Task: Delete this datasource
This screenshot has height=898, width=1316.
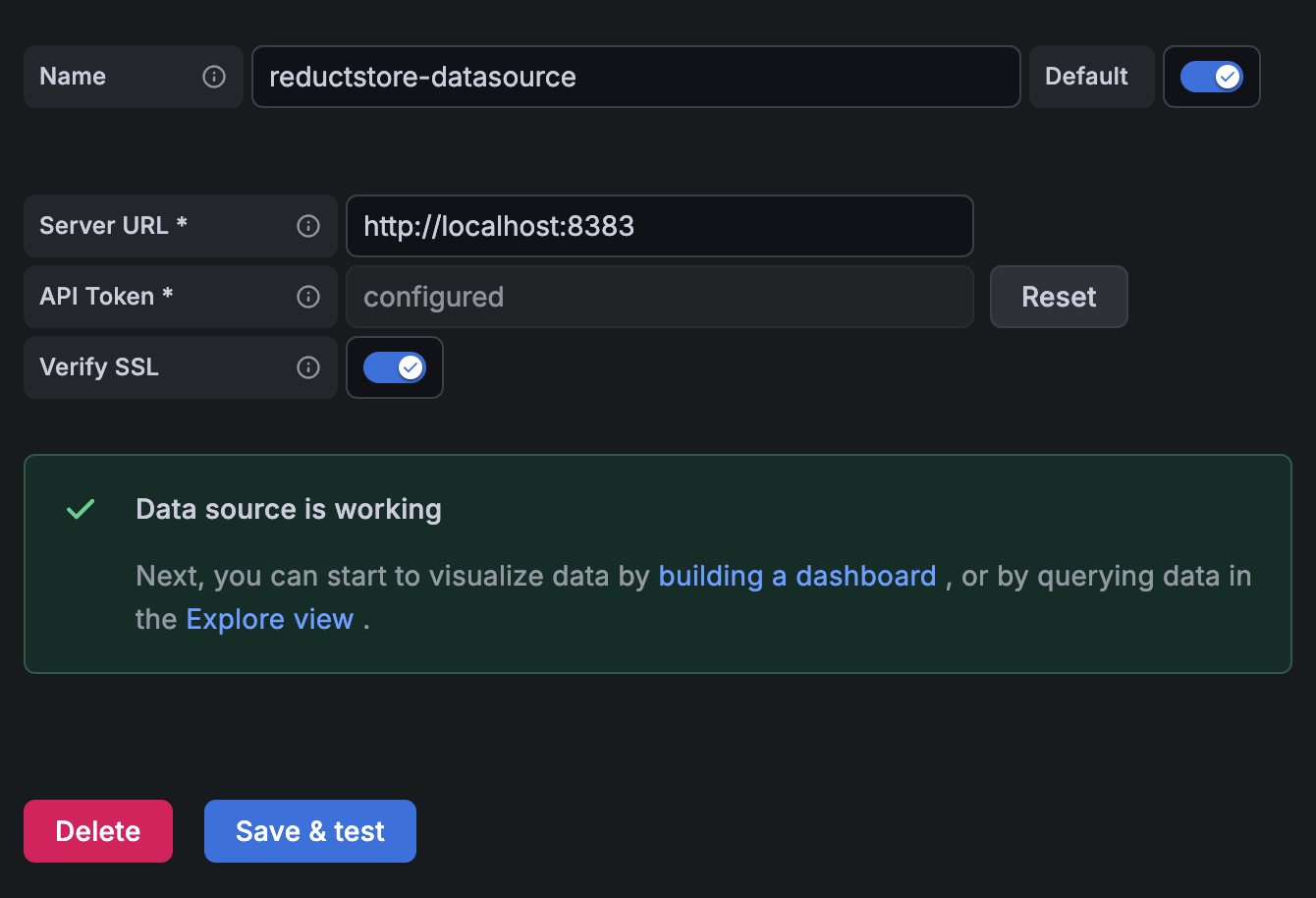Action: point(97,830)
